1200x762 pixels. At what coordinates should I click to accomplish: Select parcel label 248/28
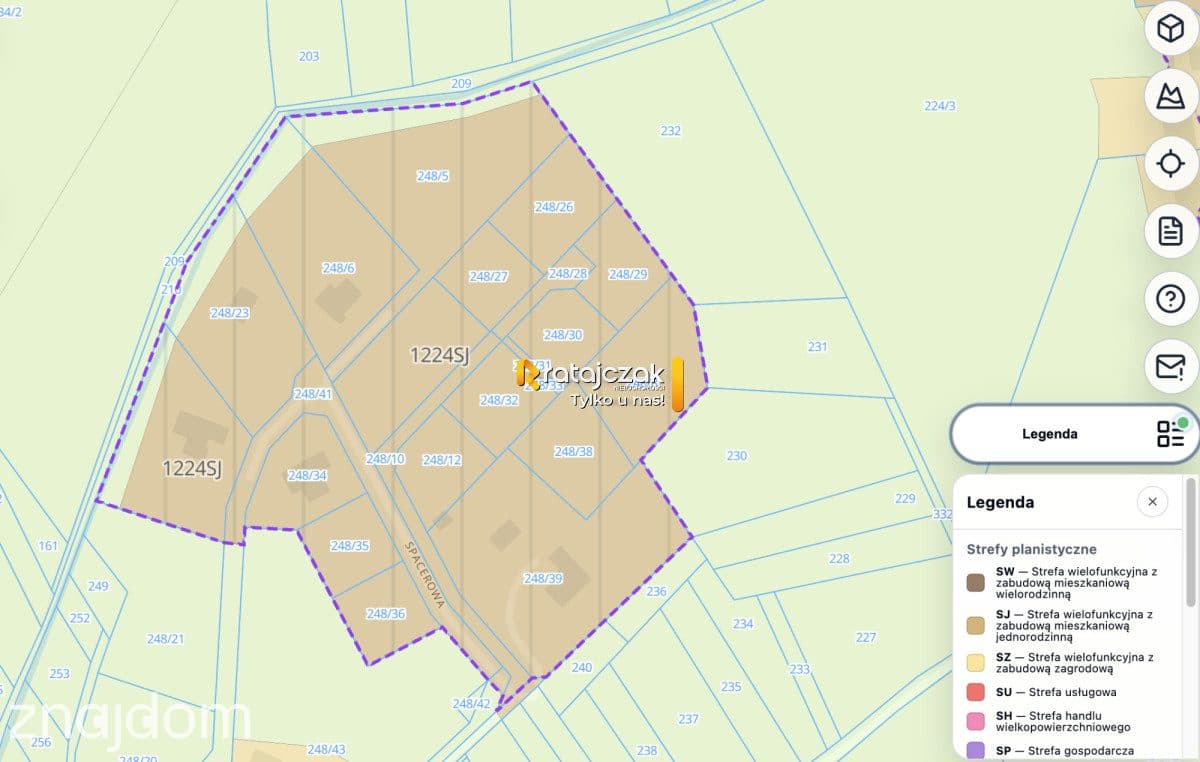[568, 274]
